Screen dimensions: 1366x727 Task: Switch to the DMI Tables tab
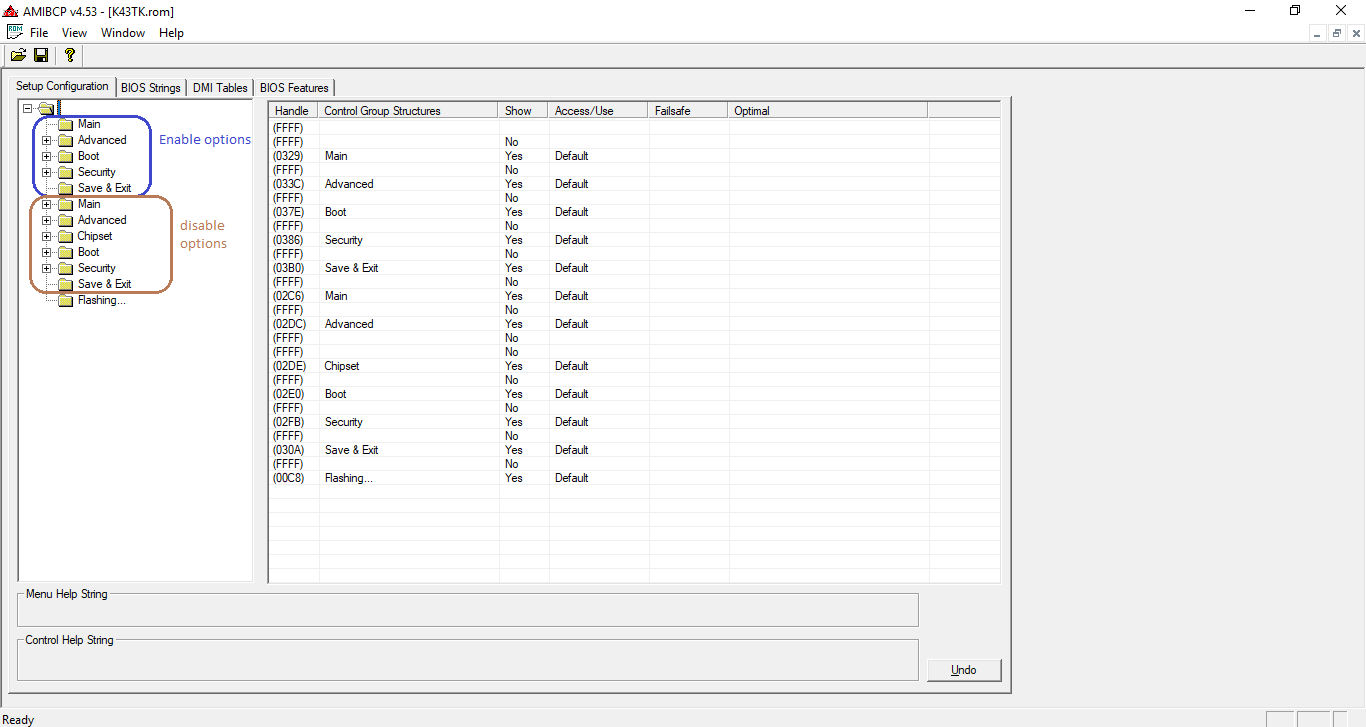pos(220,88)
